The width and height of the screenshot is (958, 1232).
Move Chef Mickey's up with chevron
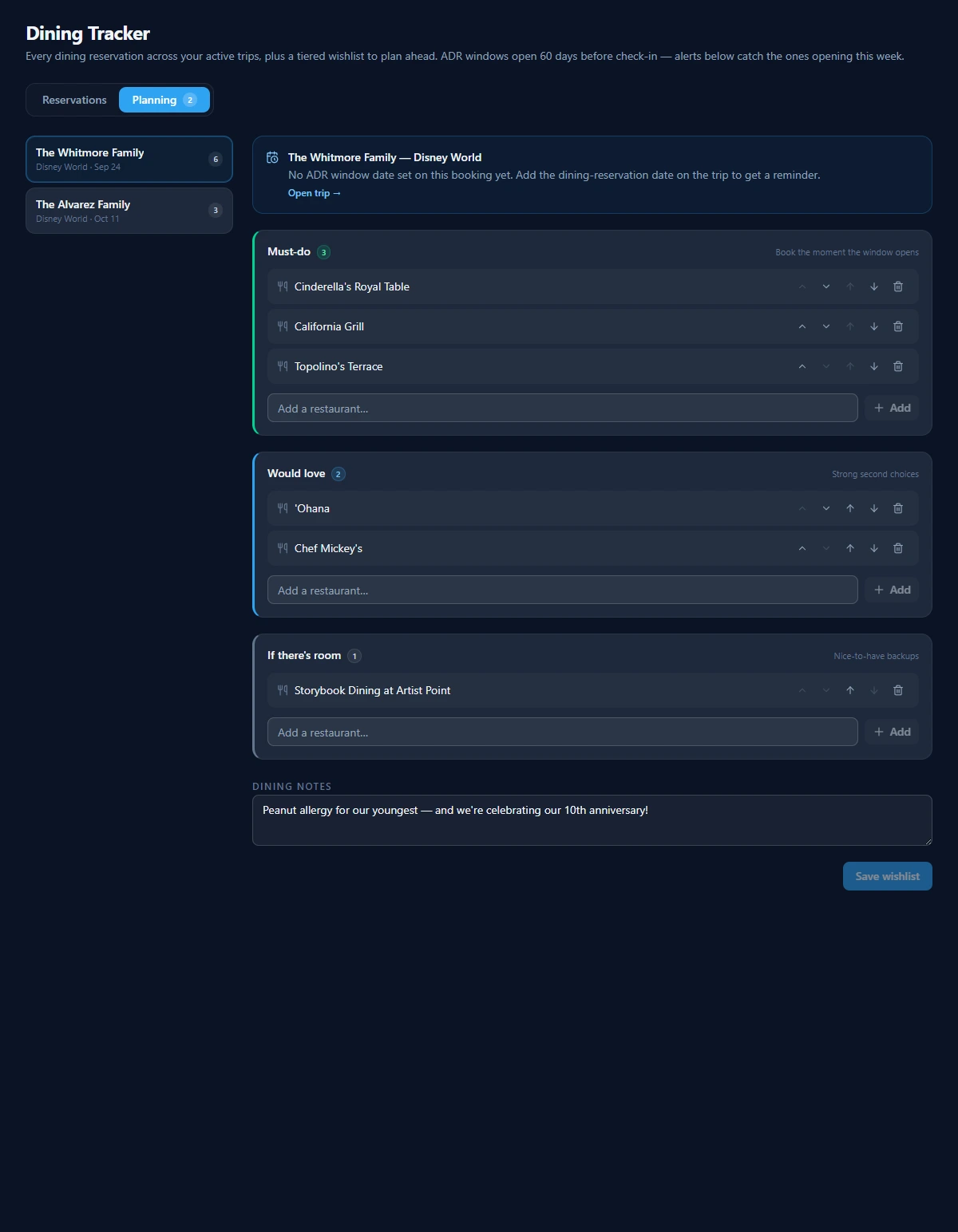(x=802, y=548)
